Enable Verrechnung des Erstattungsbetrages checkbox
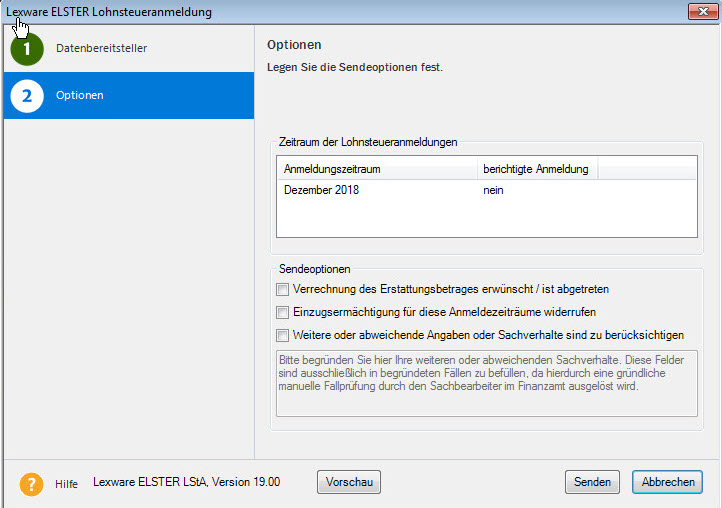 (x=282, y=289)
